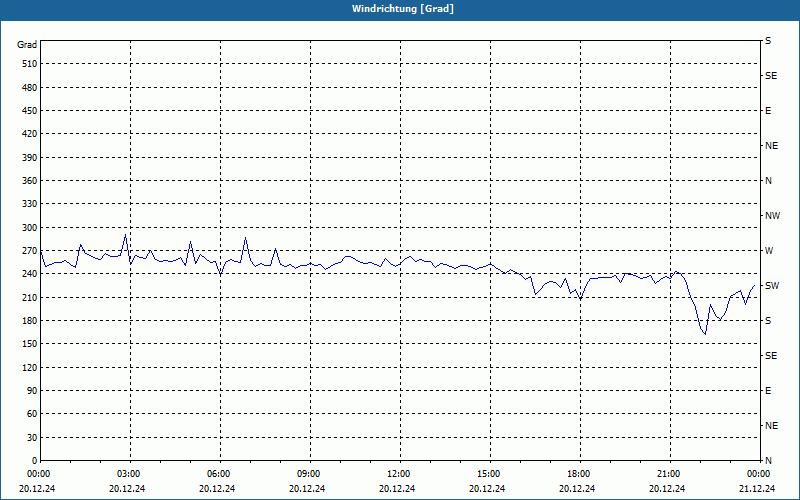Image resolution: width=800 pixels, height=500 pixels.
Task: Select the 09:00 time label
Action: [x=310, y=474]
